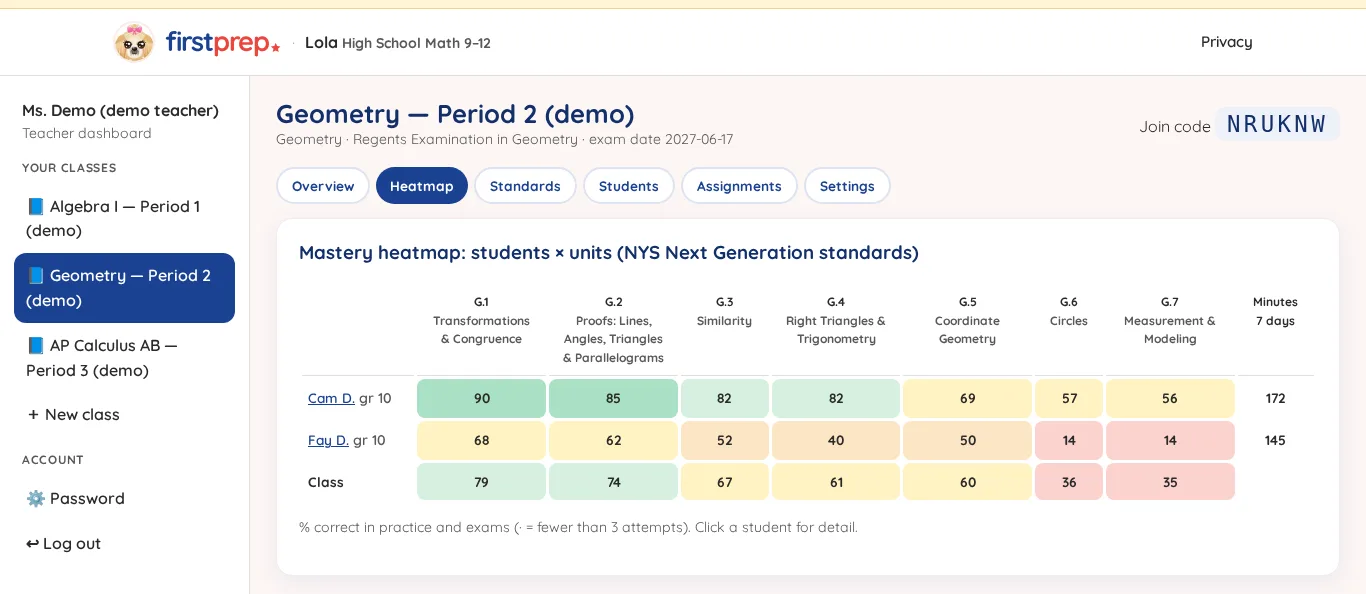This screenshot has height=594, width=1366.
Task: Click Ms. Demo (demo teacher) name
Action: (120, 110)
